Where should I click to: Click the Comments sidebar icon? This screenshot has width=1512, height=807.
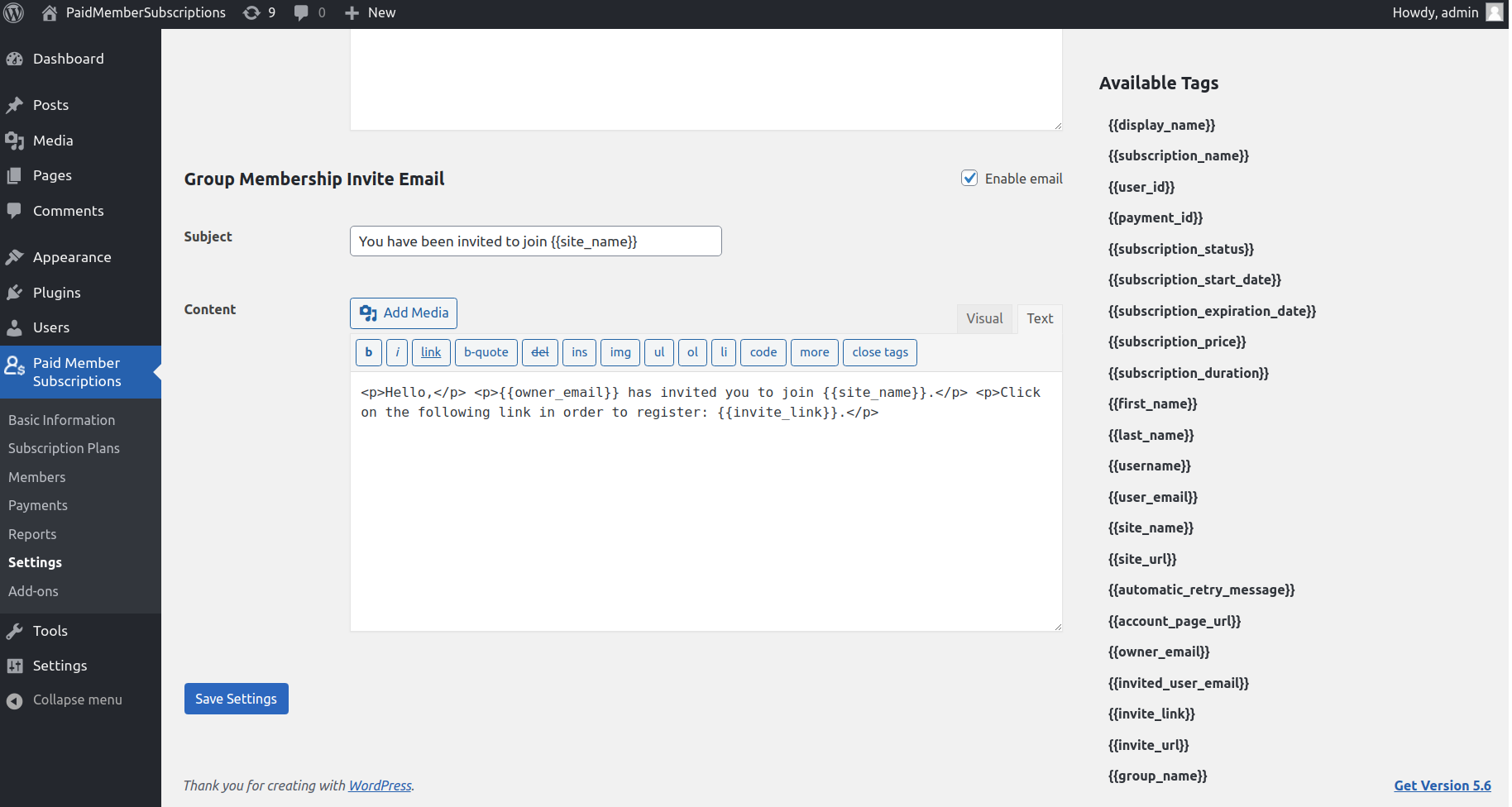tap(15, 211)
